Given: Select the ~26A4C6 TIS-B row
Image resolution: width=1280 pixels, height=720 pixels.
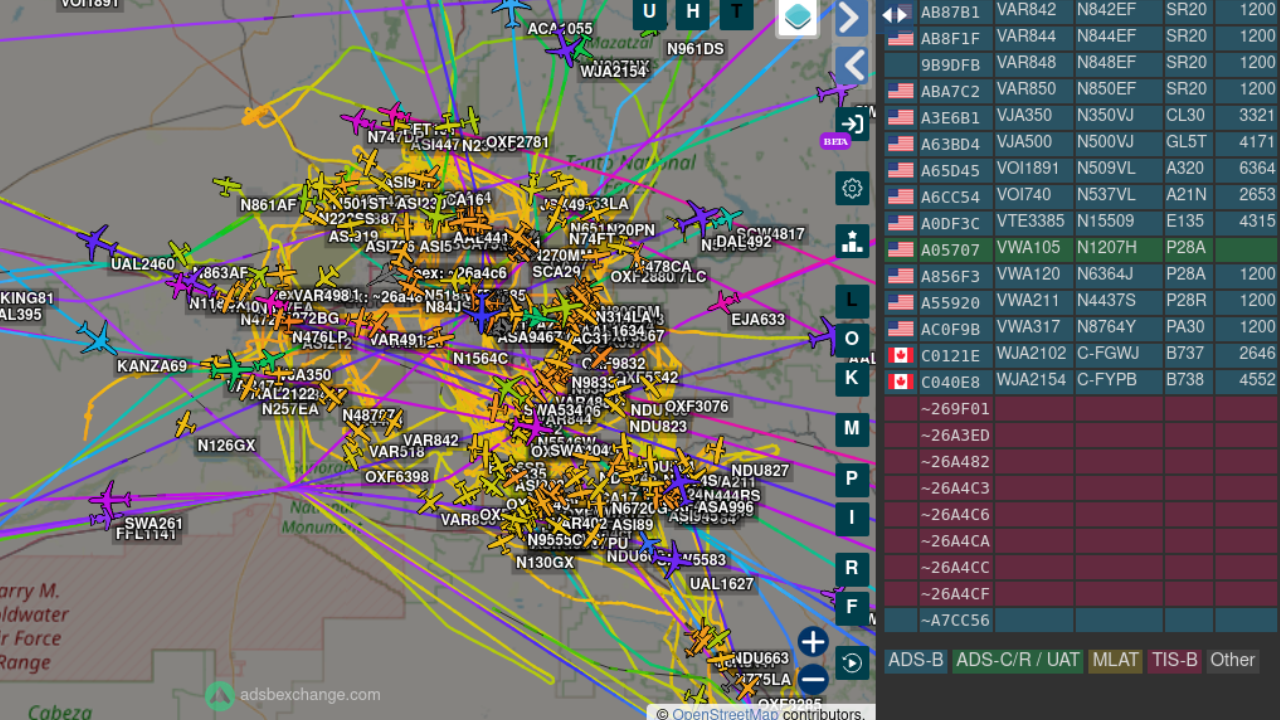Looking at the screenshot, I should [1080, 514].
